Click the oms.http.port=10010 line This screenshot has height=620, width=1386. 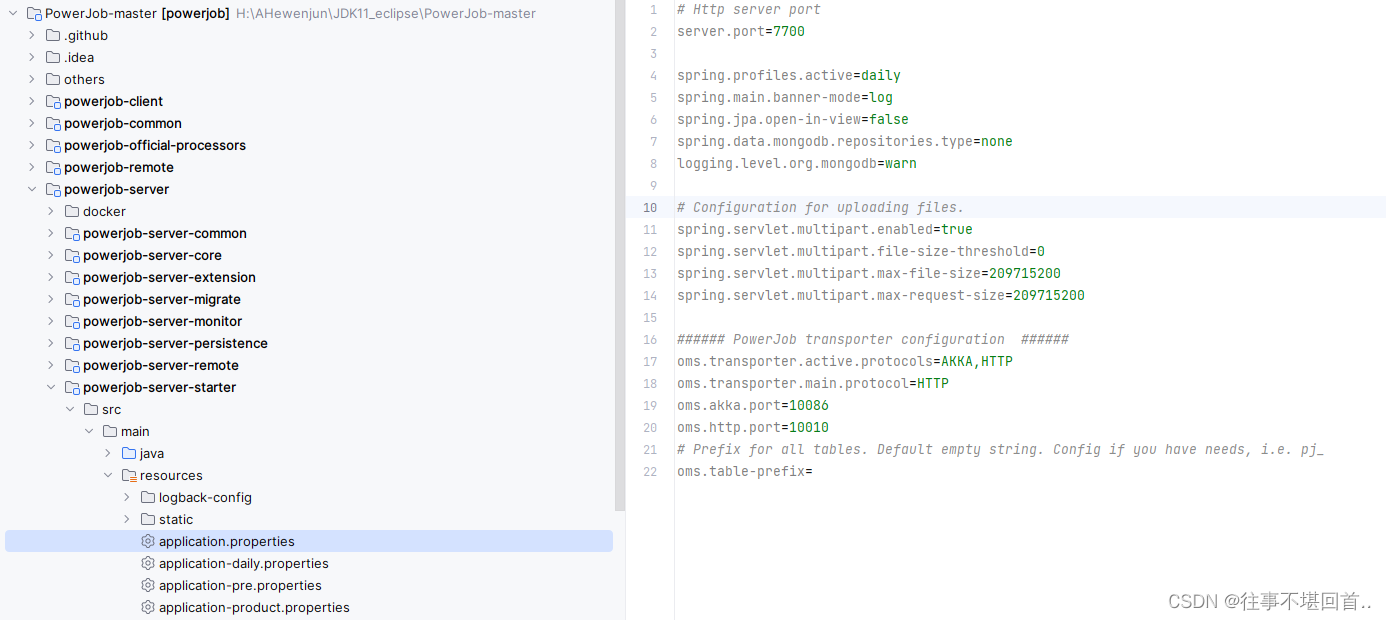click(753, 427)
